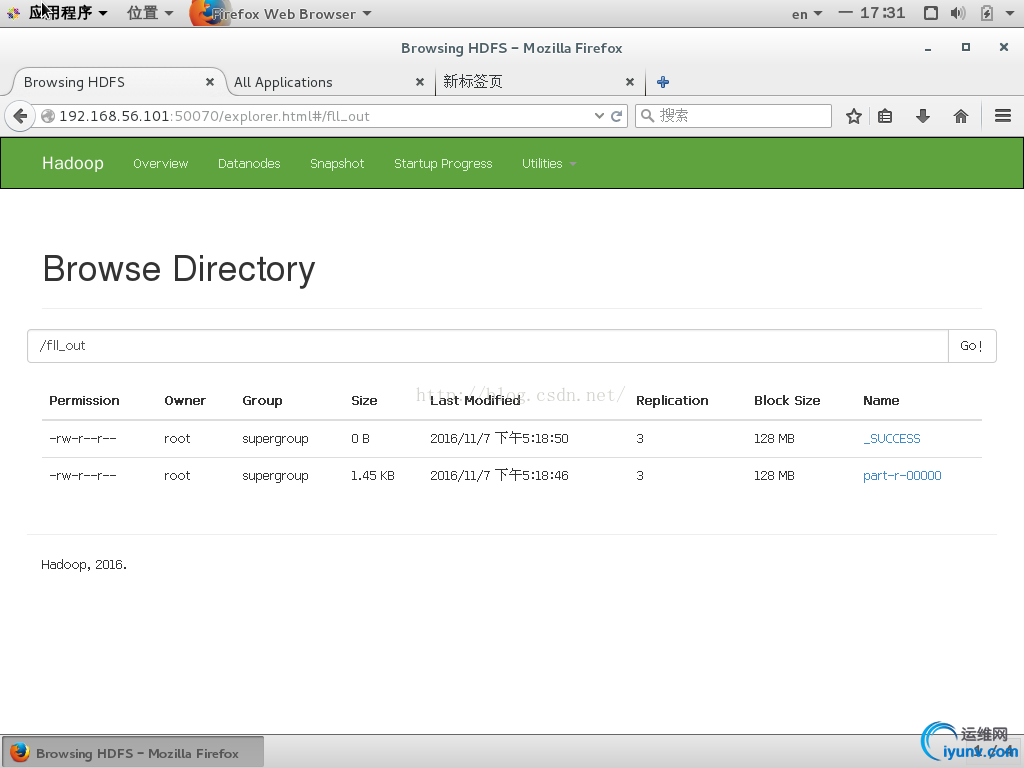
Task: Reload the page with the refresh icon
Action: click(x=616, y=116)
